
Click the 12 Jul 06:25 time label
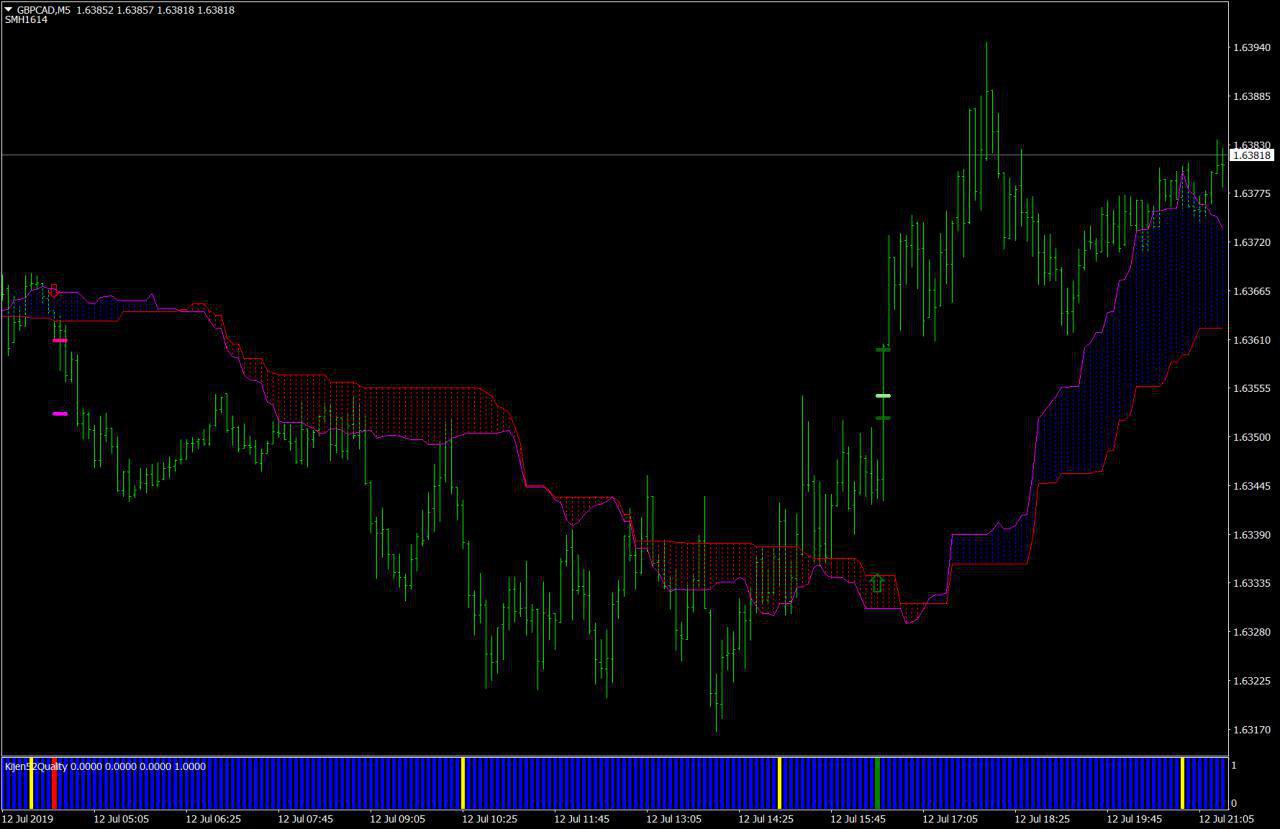(x=213, y=818)
